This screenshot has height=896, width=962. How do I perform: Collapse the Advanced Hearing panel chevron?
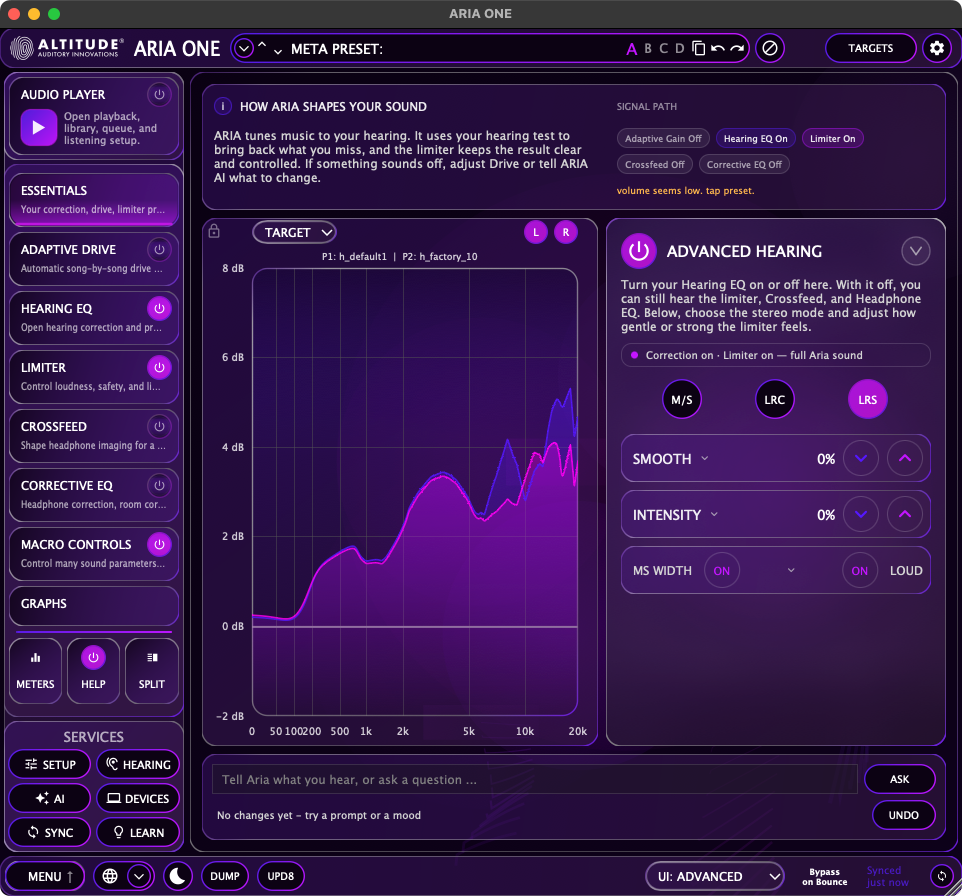[915, 251]
